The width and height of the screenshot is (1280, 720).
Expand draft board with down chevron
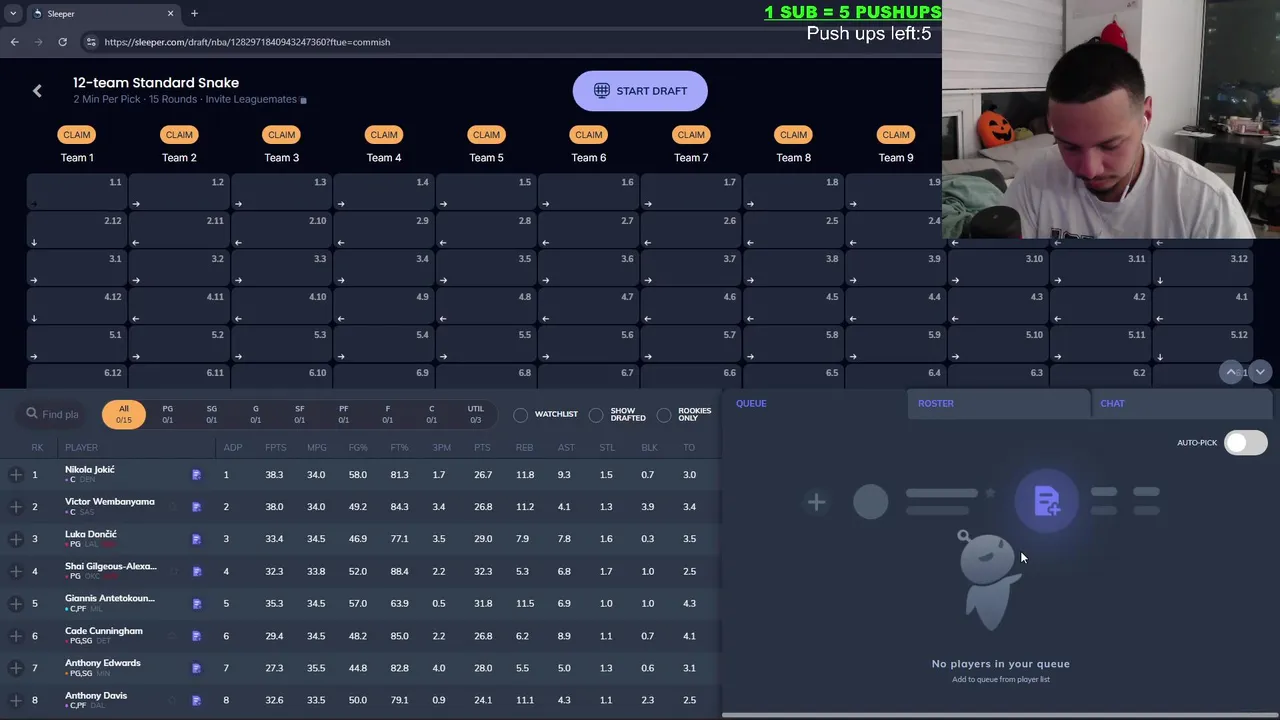1260,371
